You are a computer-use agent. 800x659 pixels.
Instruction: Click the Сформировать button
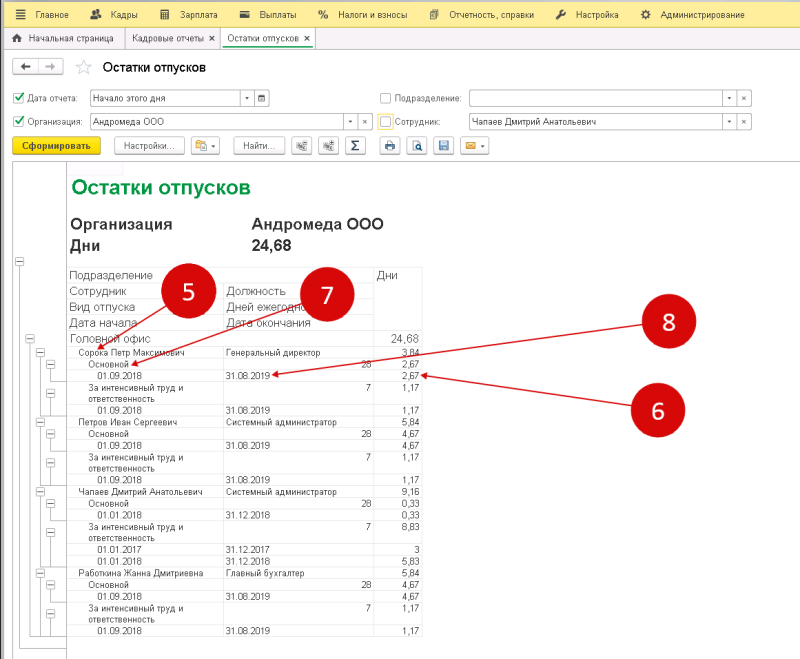pos(56,146)
